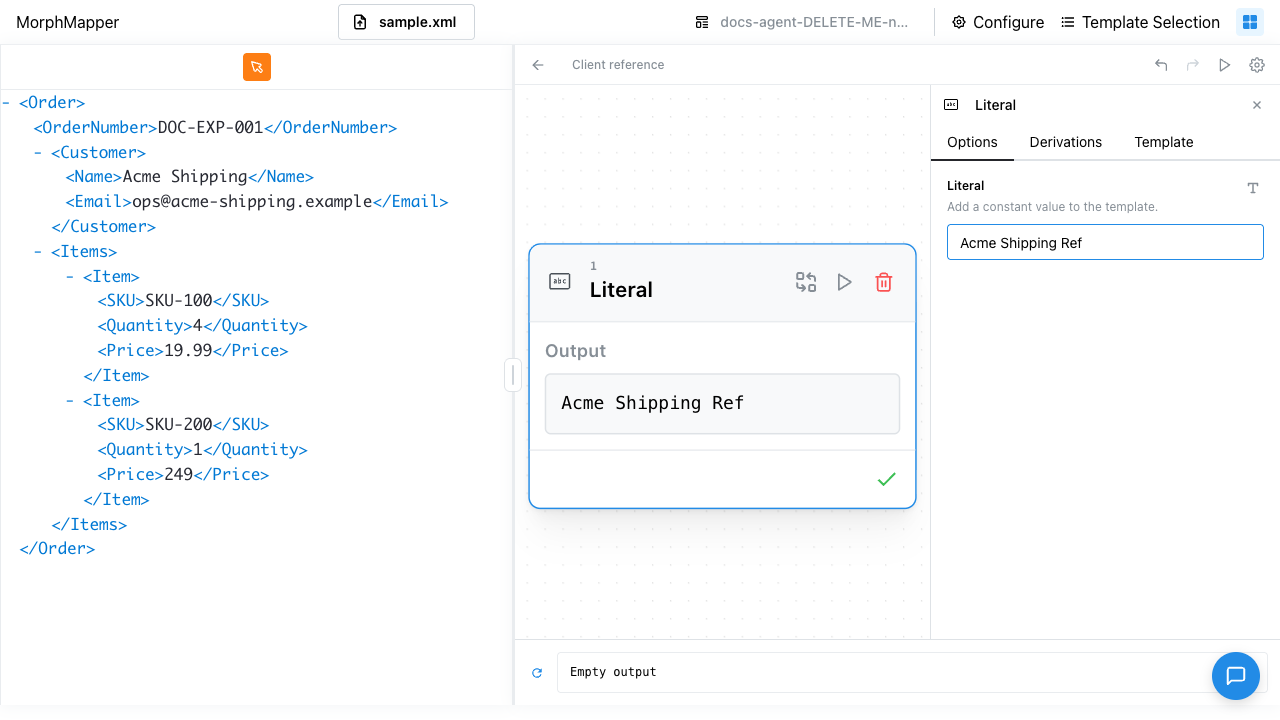Run the template from the top toolbar
Viewport: 1280px width, 720px height.
coord(1225,65)
